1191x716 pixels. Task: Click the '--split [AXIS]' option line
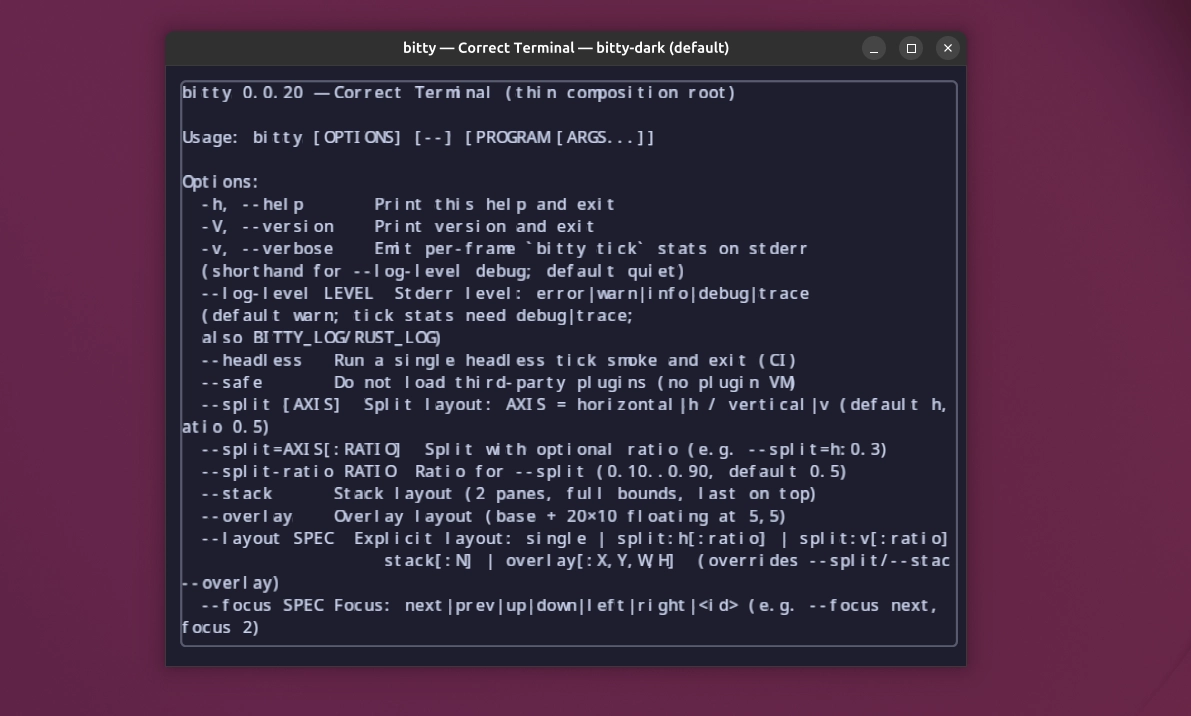(x=574, y=405)
